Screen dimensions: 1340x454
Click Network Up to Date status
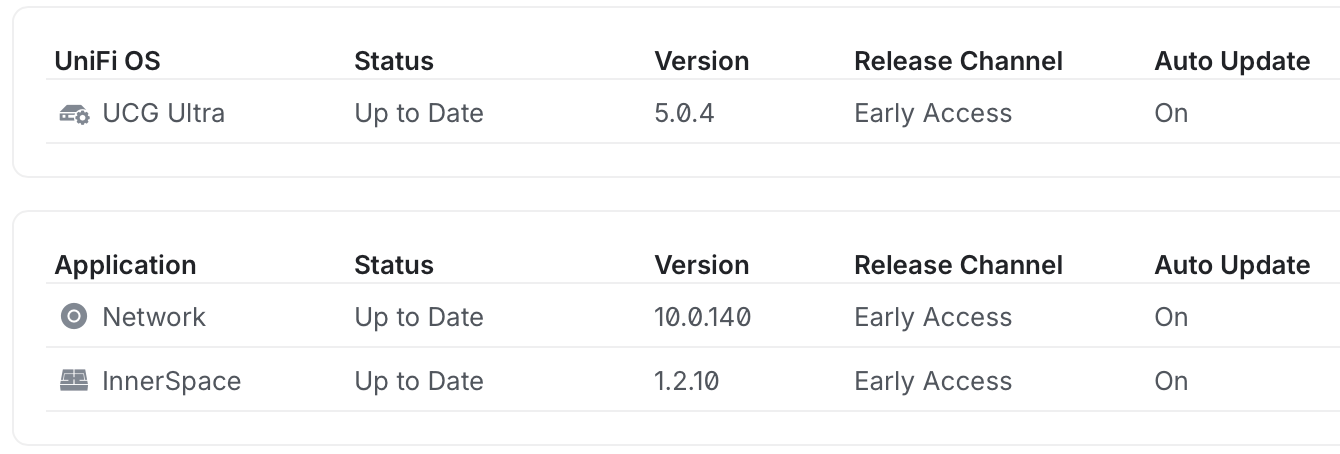click(x=418, y=317)
